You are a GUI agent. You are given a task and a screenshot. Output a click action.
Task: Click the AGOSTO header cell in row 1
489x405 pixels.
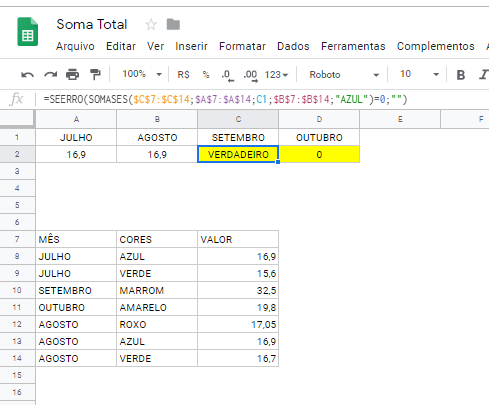tap(157, 137)
